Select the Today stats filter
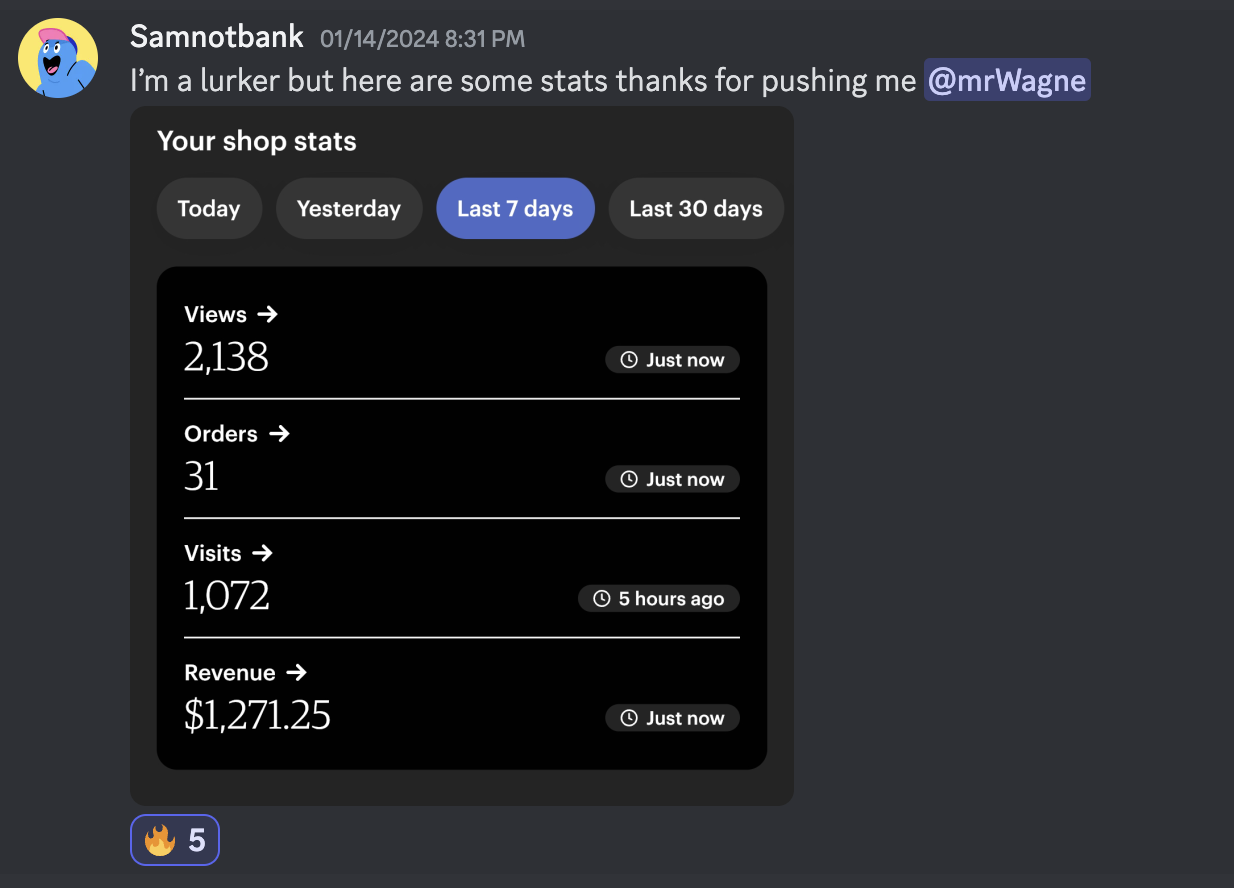 point(209,209)
